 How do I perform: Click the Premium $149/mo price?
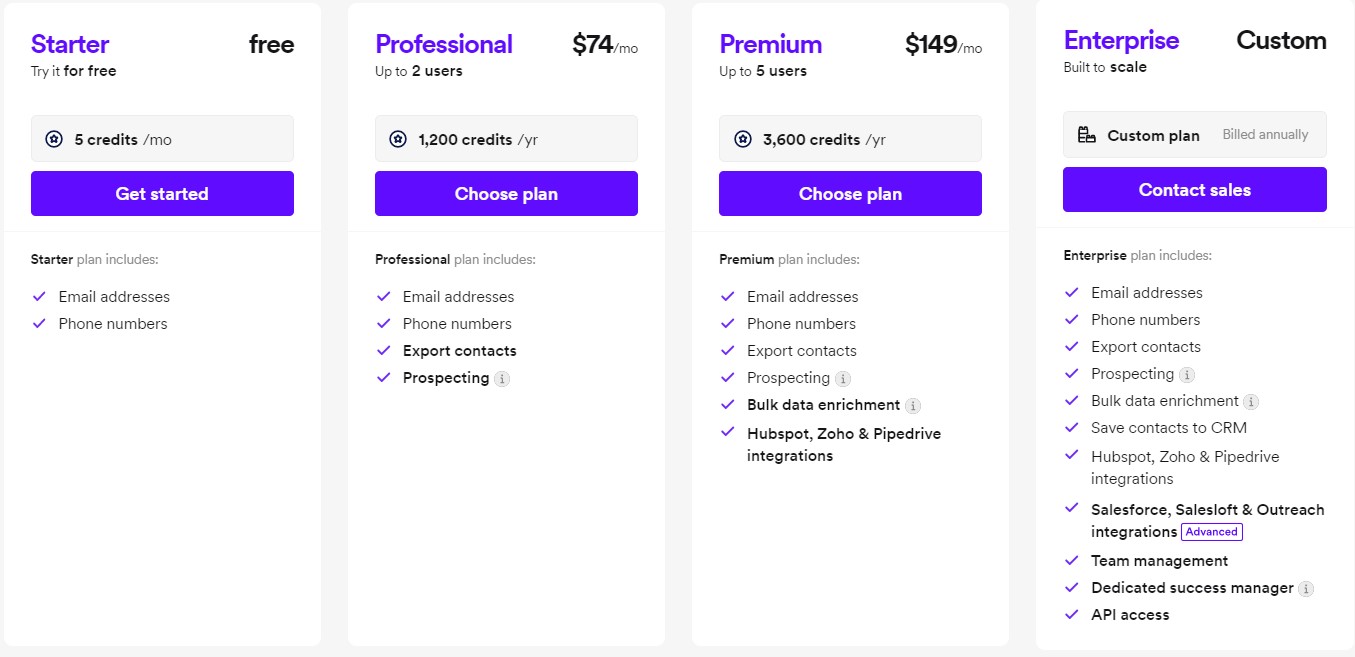pos(943,45)
